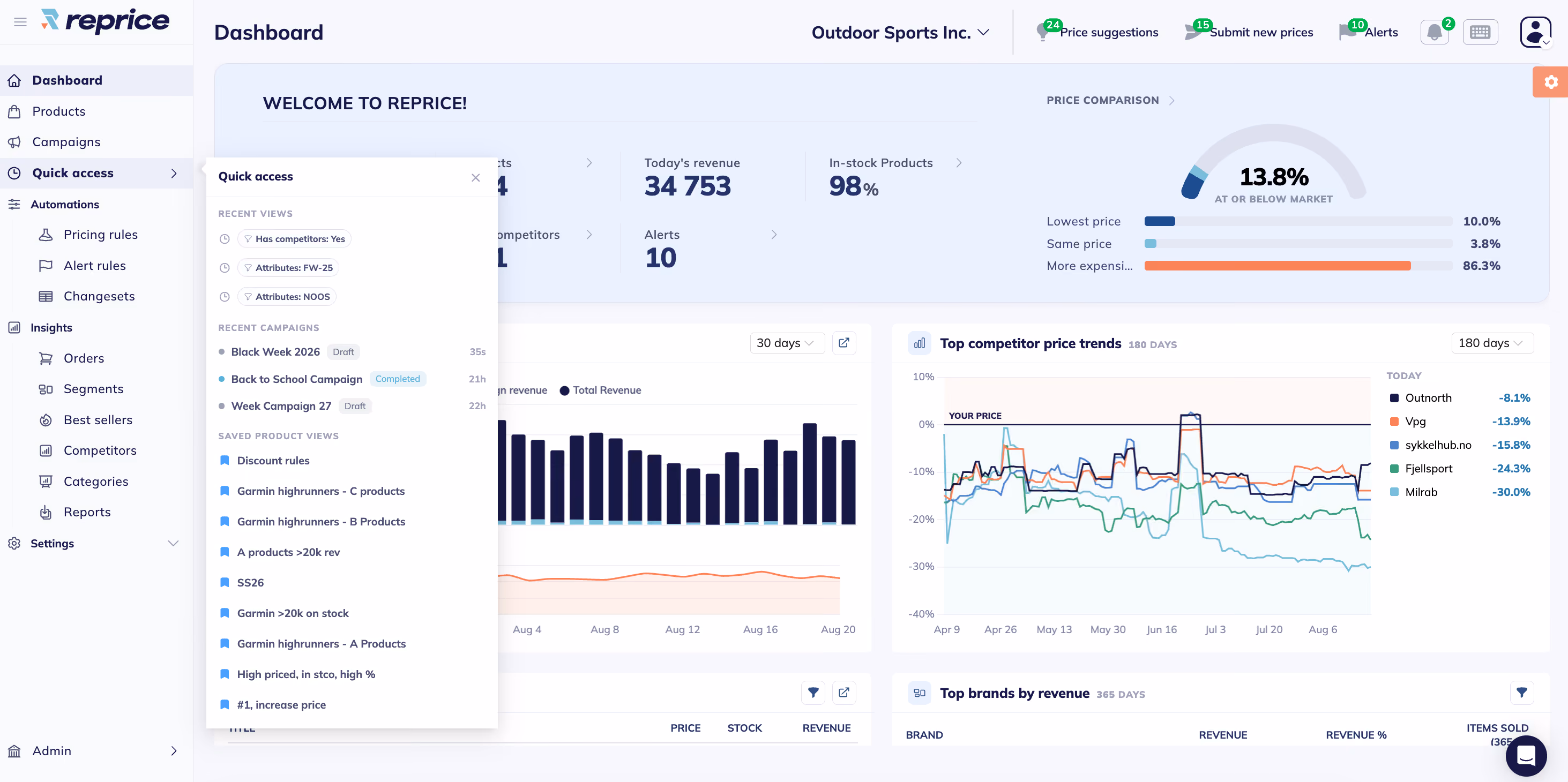Open keyboard shortcuts icon
This screenshot has height=782, width=1568.
[x=1480, y=32]
